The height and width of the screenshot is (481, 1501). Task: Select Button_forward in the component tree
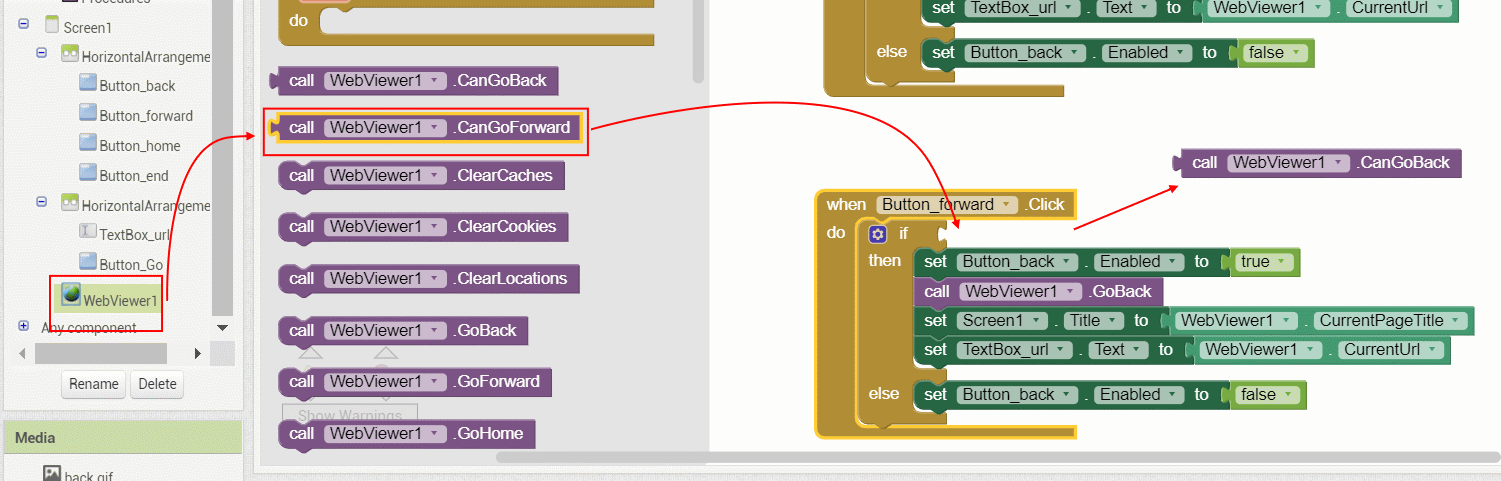(x=146, y=116)
